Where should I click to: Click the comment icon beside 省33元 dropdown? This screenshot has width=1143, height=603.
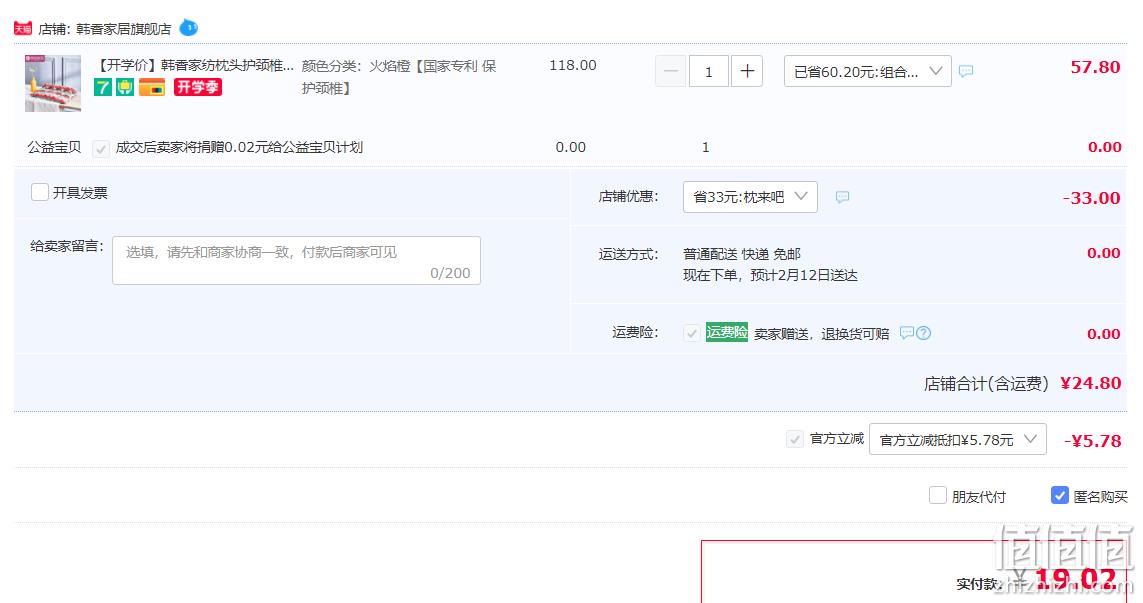click(842, 197)
